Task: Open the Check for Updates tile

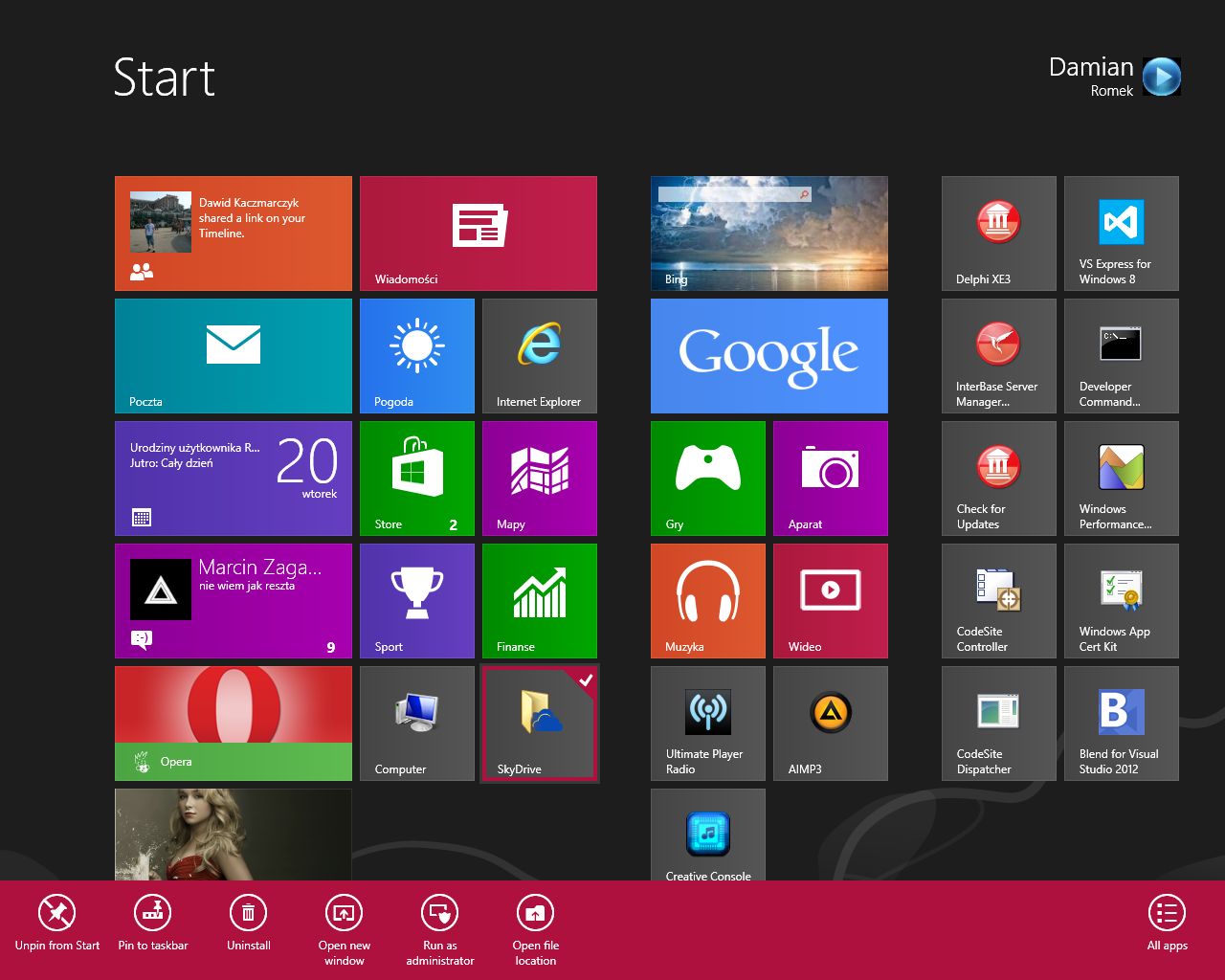Action: click(x=999, y=479)
